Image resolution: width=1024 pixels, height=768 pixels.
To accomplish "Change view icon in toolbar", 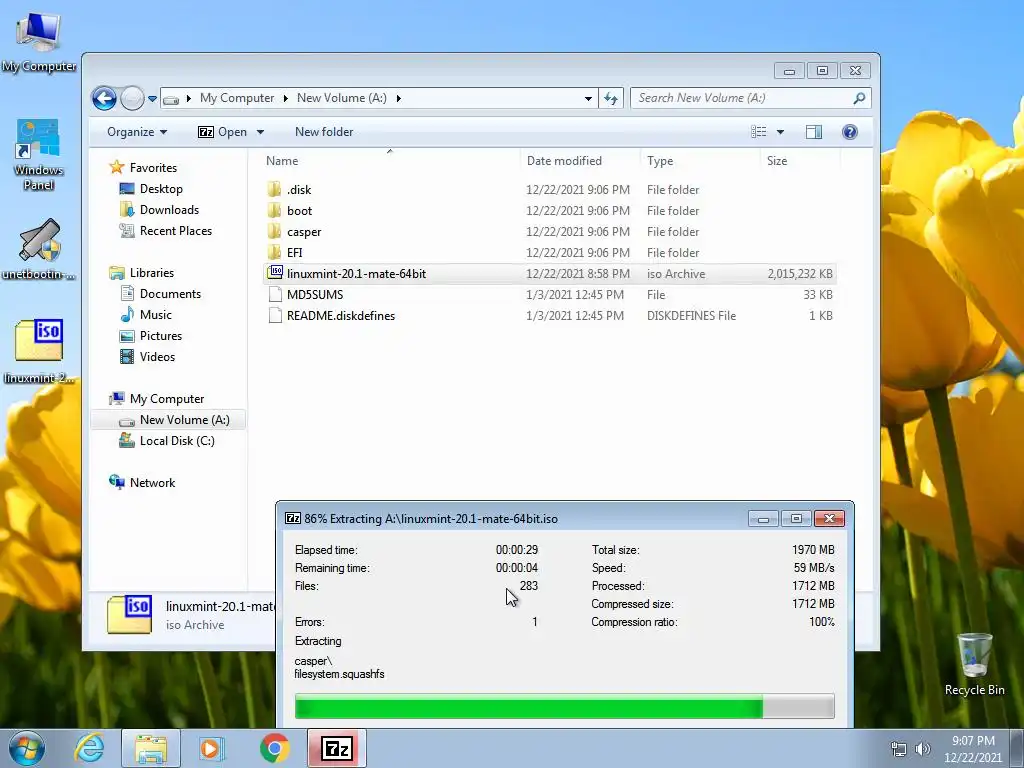I will click(759, 132).
